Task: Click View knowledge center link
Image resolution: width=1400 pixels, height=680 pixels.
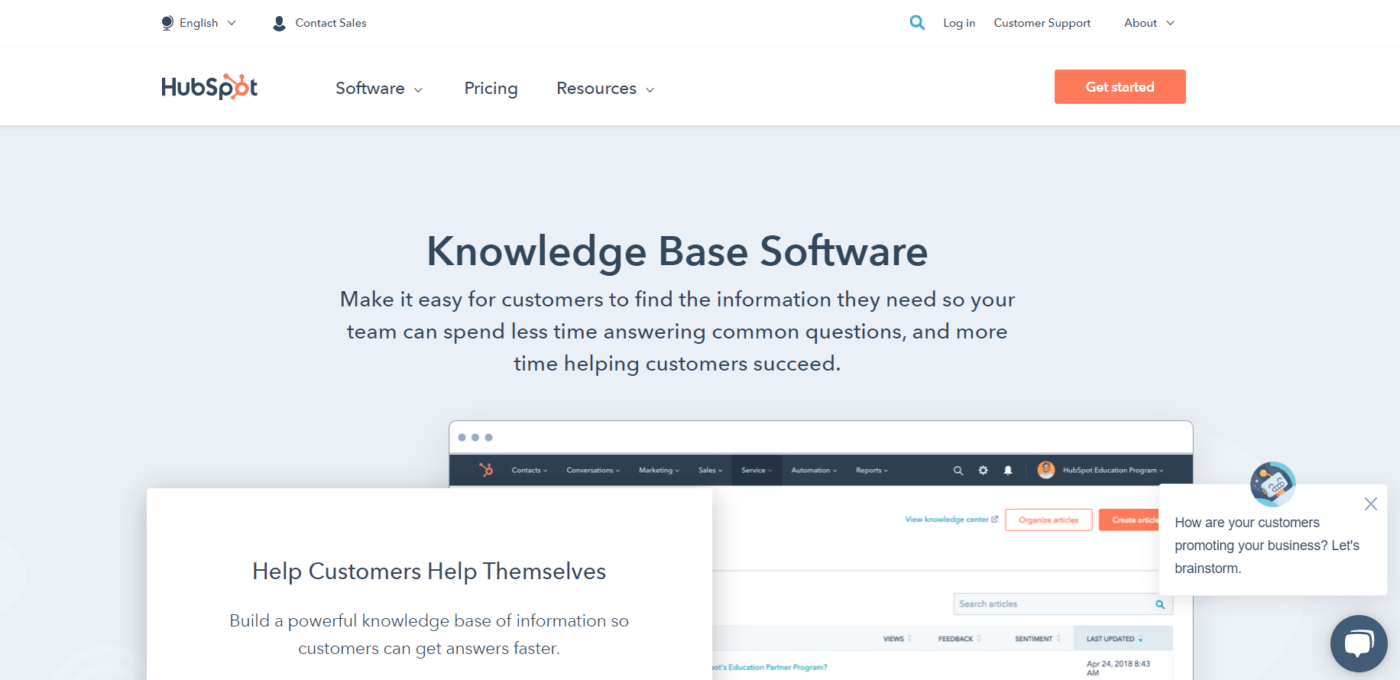Action: [x=951, y=520]
